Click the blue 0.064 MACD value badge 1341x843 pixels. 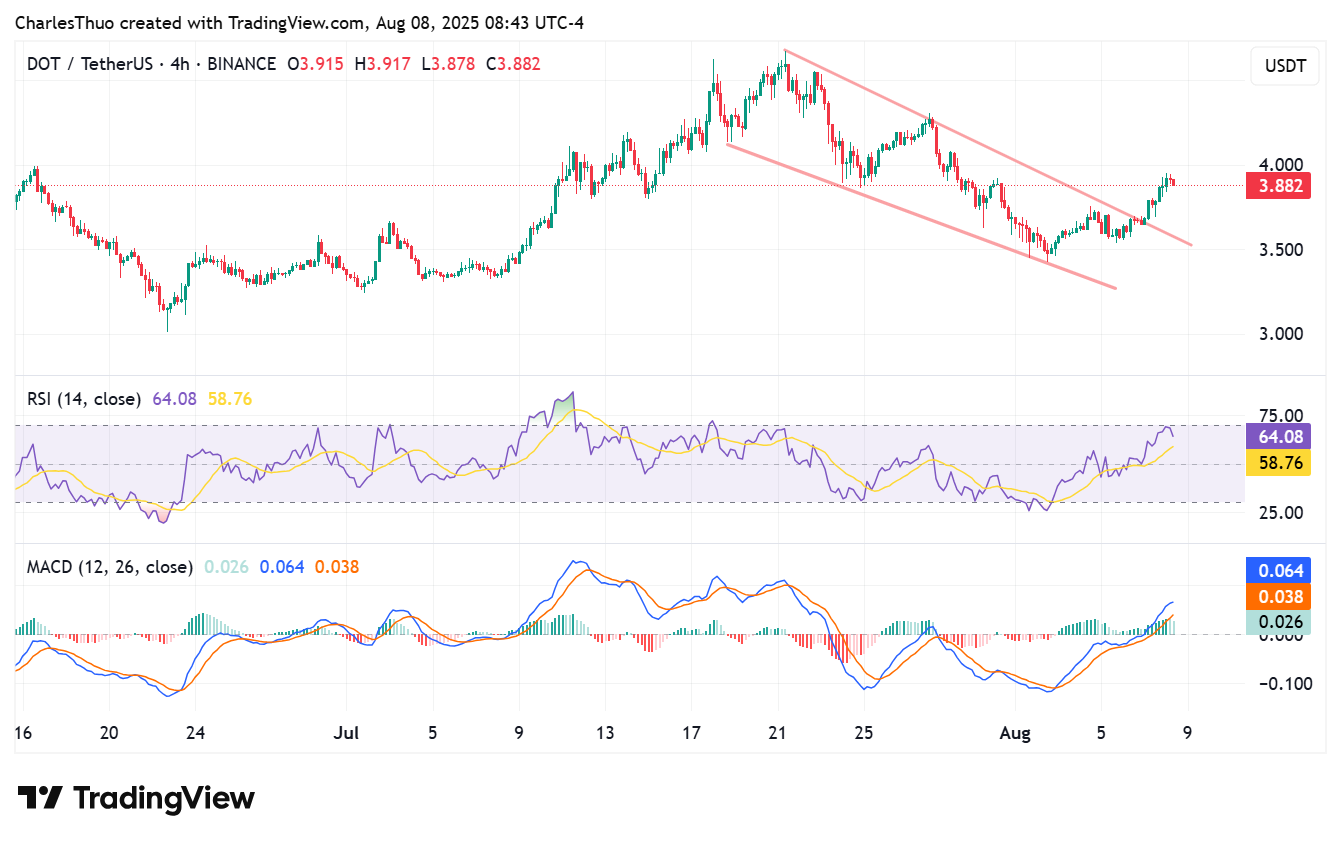pyautogui.click(x=1278, y=570)
